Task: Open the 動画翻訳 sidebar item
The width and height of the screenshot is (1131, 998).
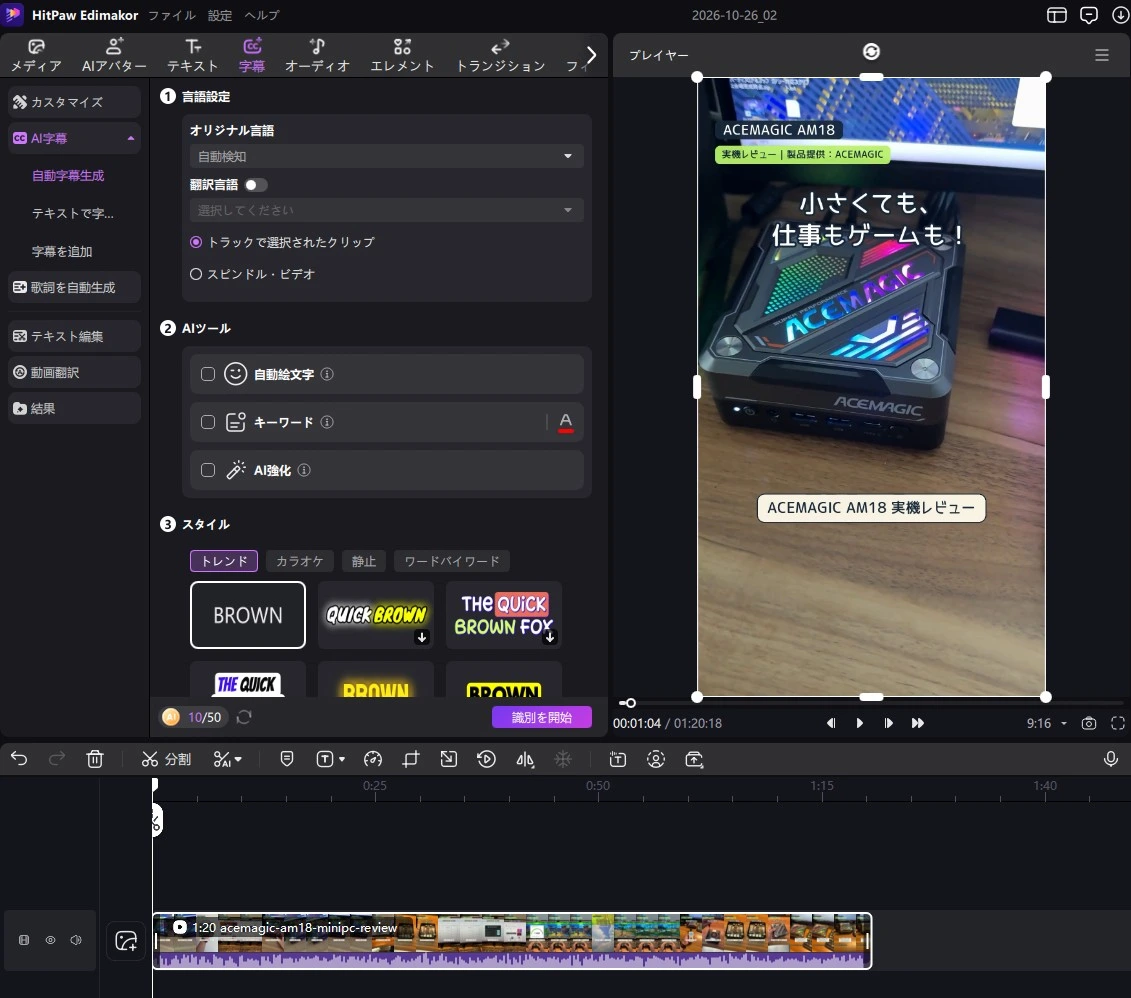Action: pos(74,372)
